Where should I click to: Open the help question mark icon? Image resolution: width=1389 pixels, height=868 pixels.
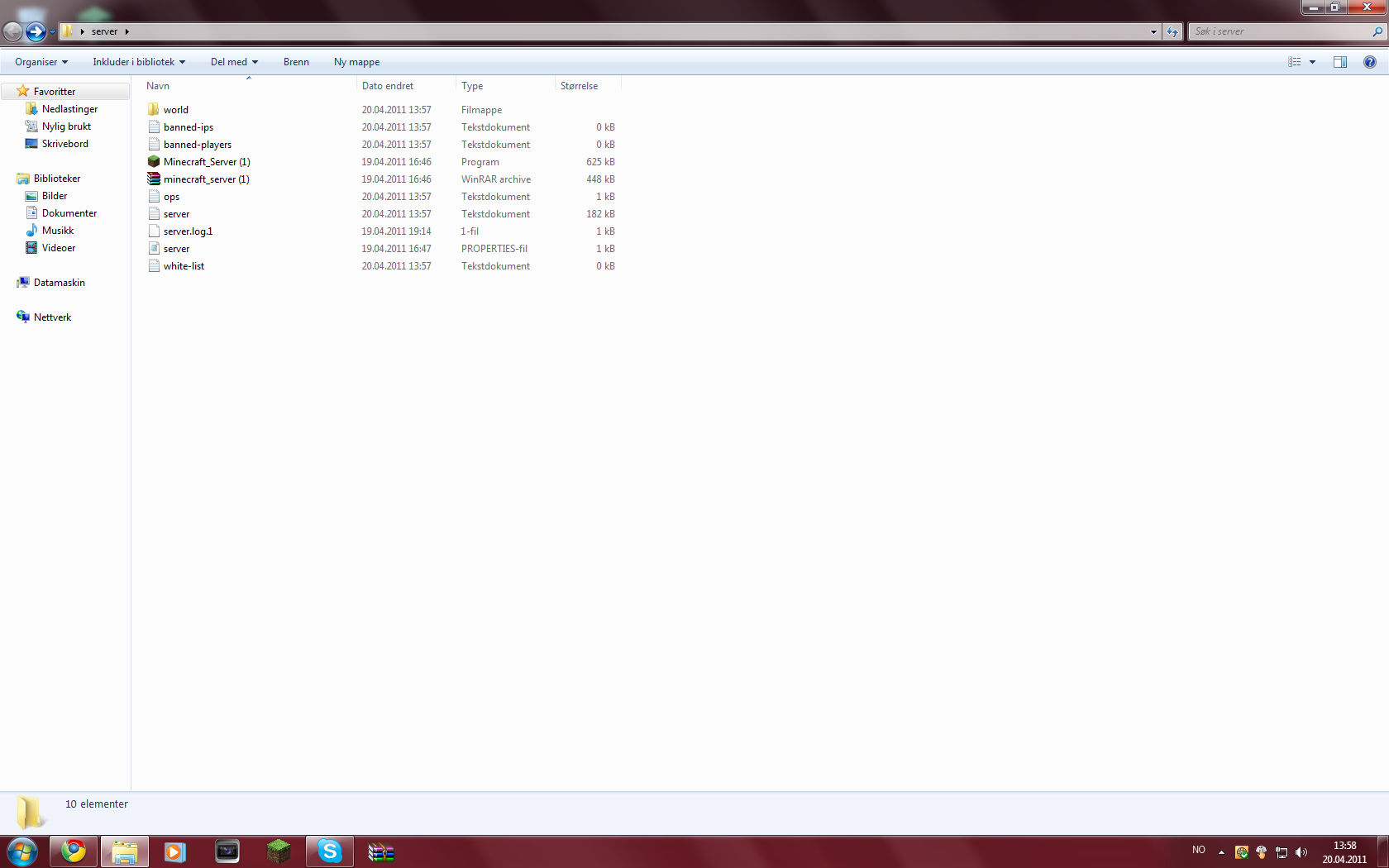[x=1370, y=62]
